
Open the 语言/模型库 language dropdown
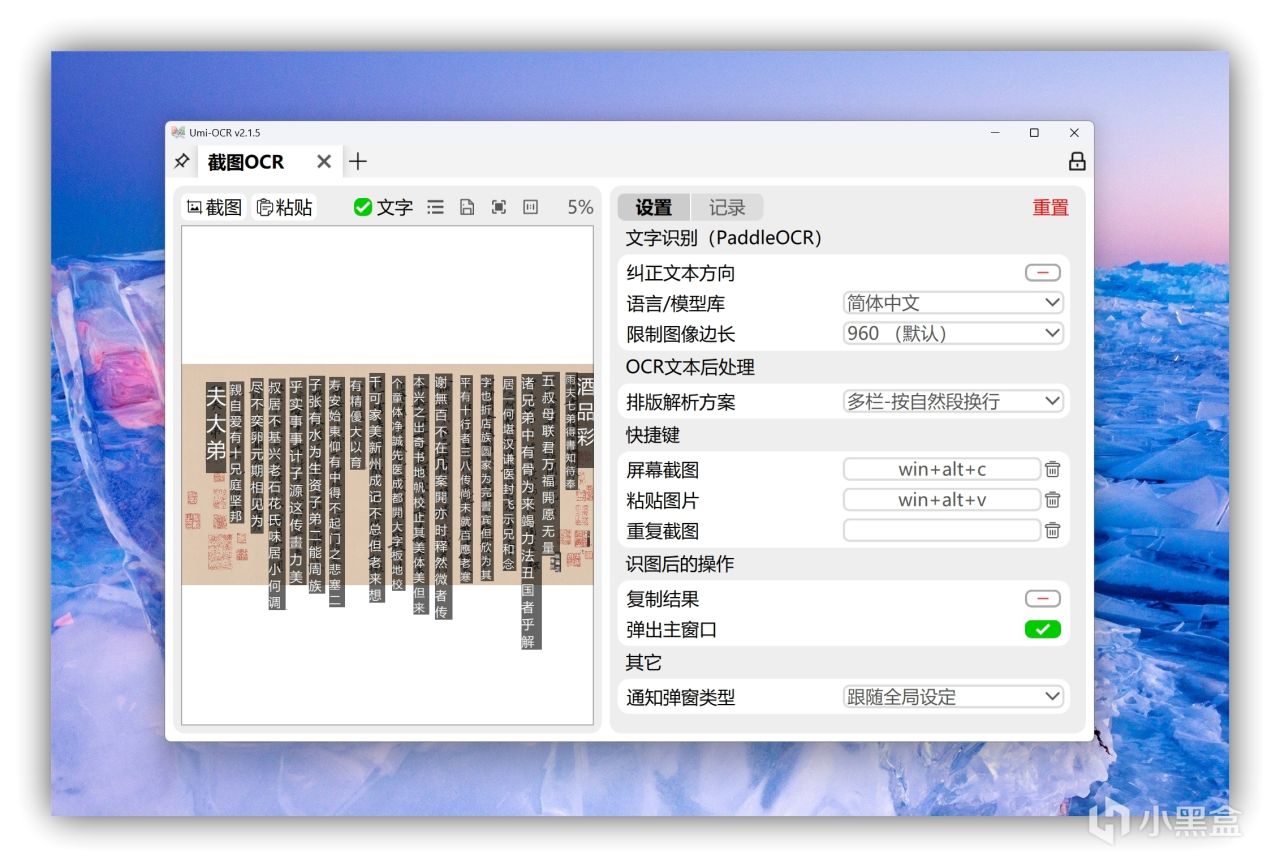tap(951, 302)
